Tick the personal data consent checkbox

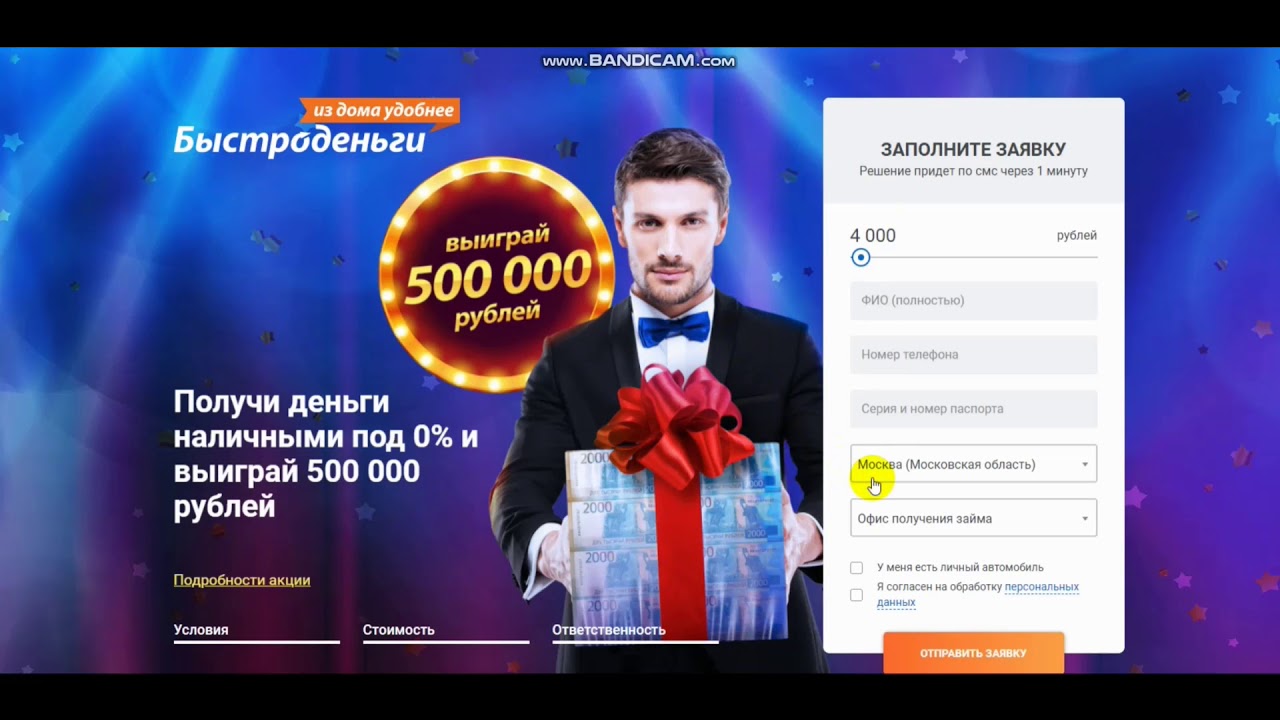click(x=856, y=595)
